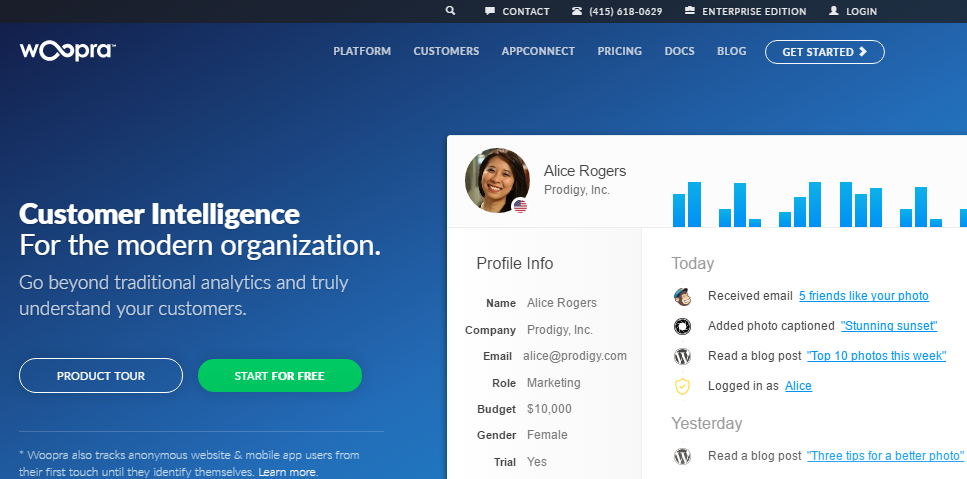Open 'Three tips for a better photo' link

tap(885, 456)
